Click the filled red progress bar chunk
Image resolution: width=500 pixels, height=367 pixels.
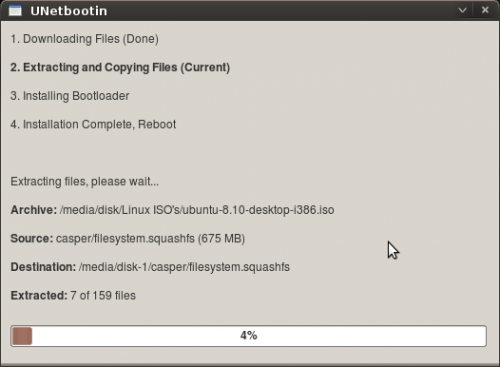pyautogui.click(x=22, y=336)
